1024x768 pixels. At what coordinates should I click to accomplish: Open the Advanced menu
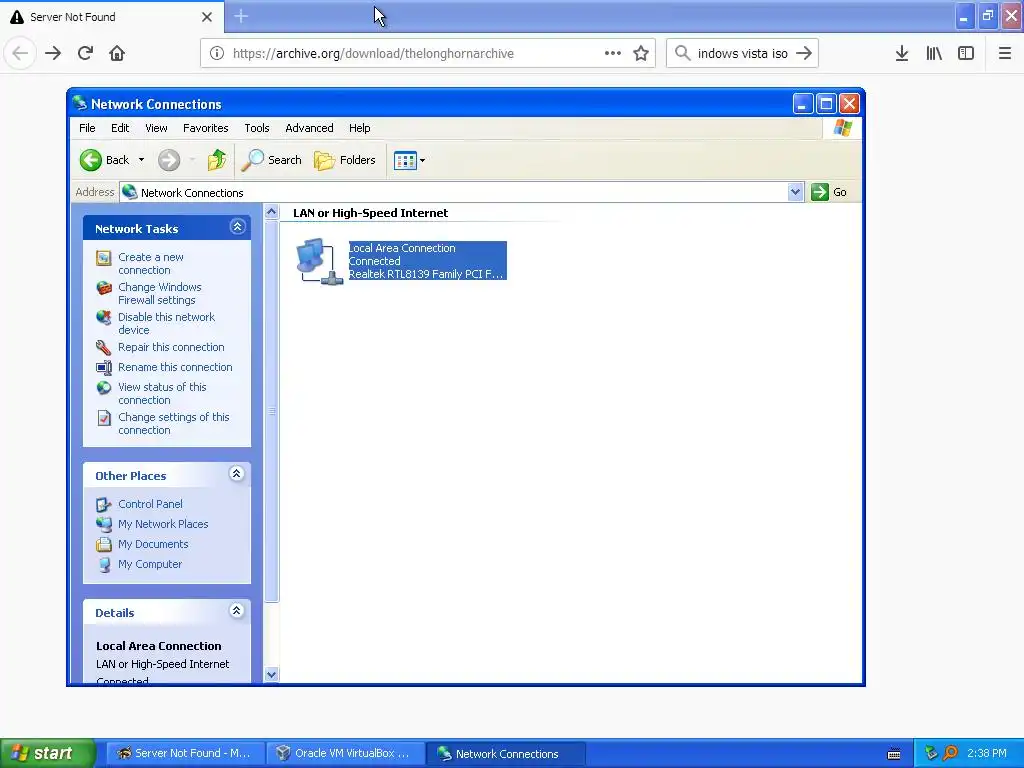click(309, 128)
